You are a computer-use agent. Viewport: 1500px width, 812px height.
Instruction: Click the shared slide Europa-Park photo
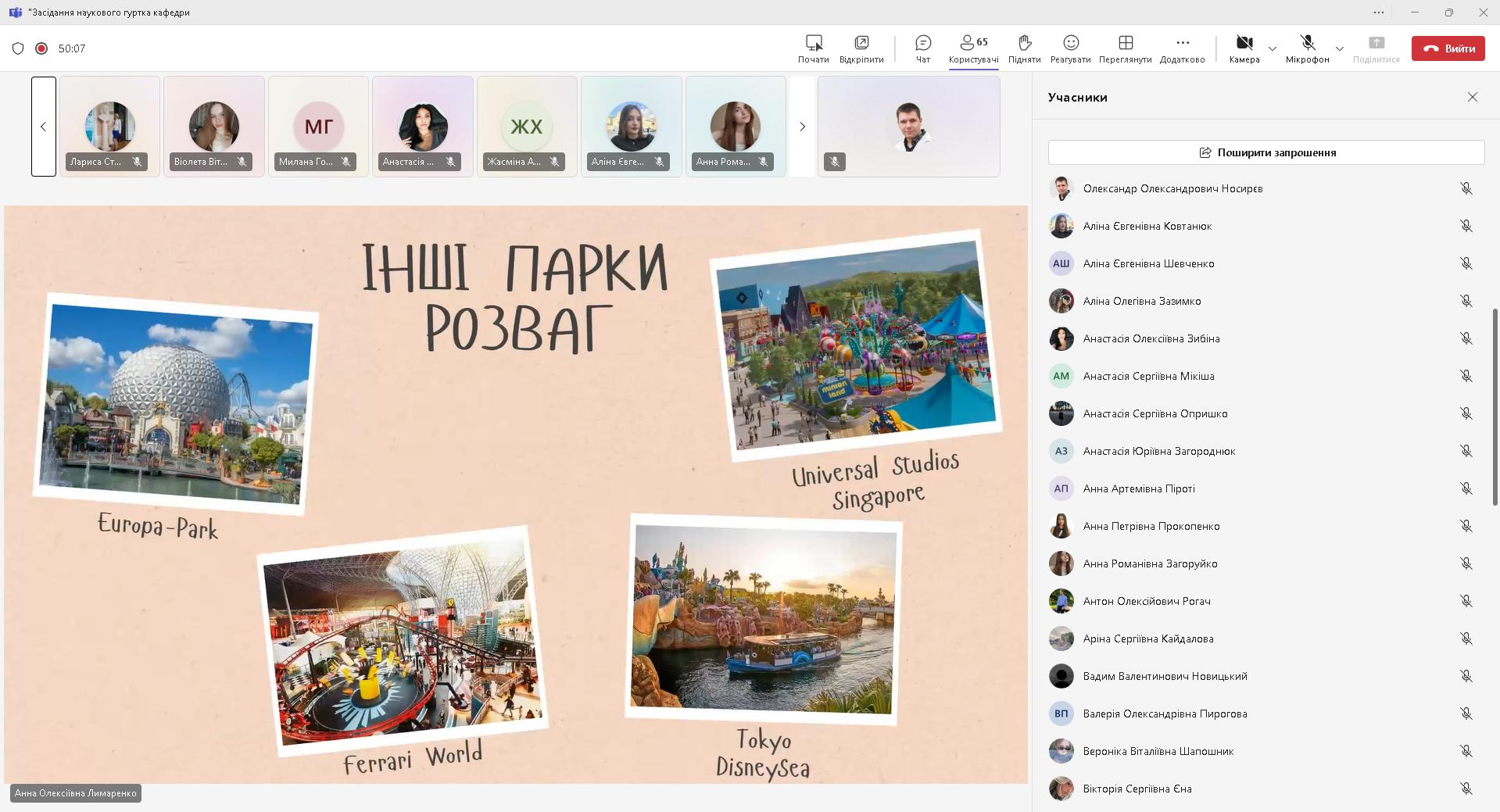(176, 404)
